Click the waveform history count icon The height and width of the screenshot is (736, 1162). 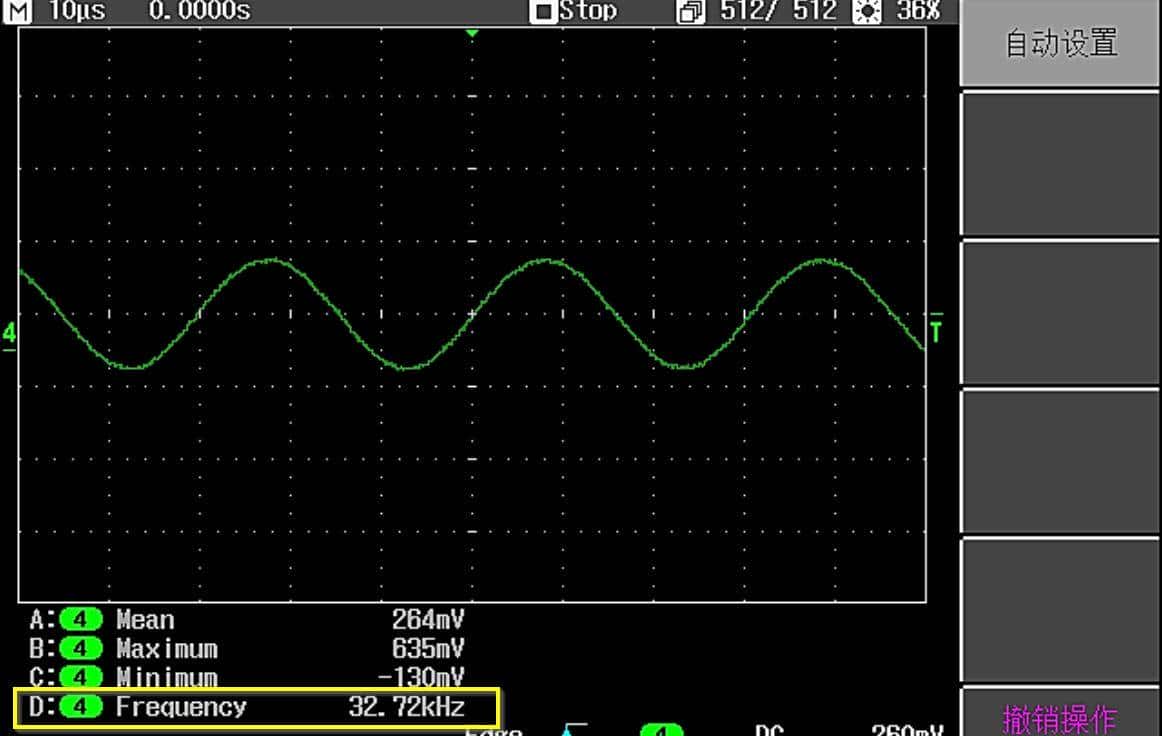pyautogui.click(x=690, y=11)
